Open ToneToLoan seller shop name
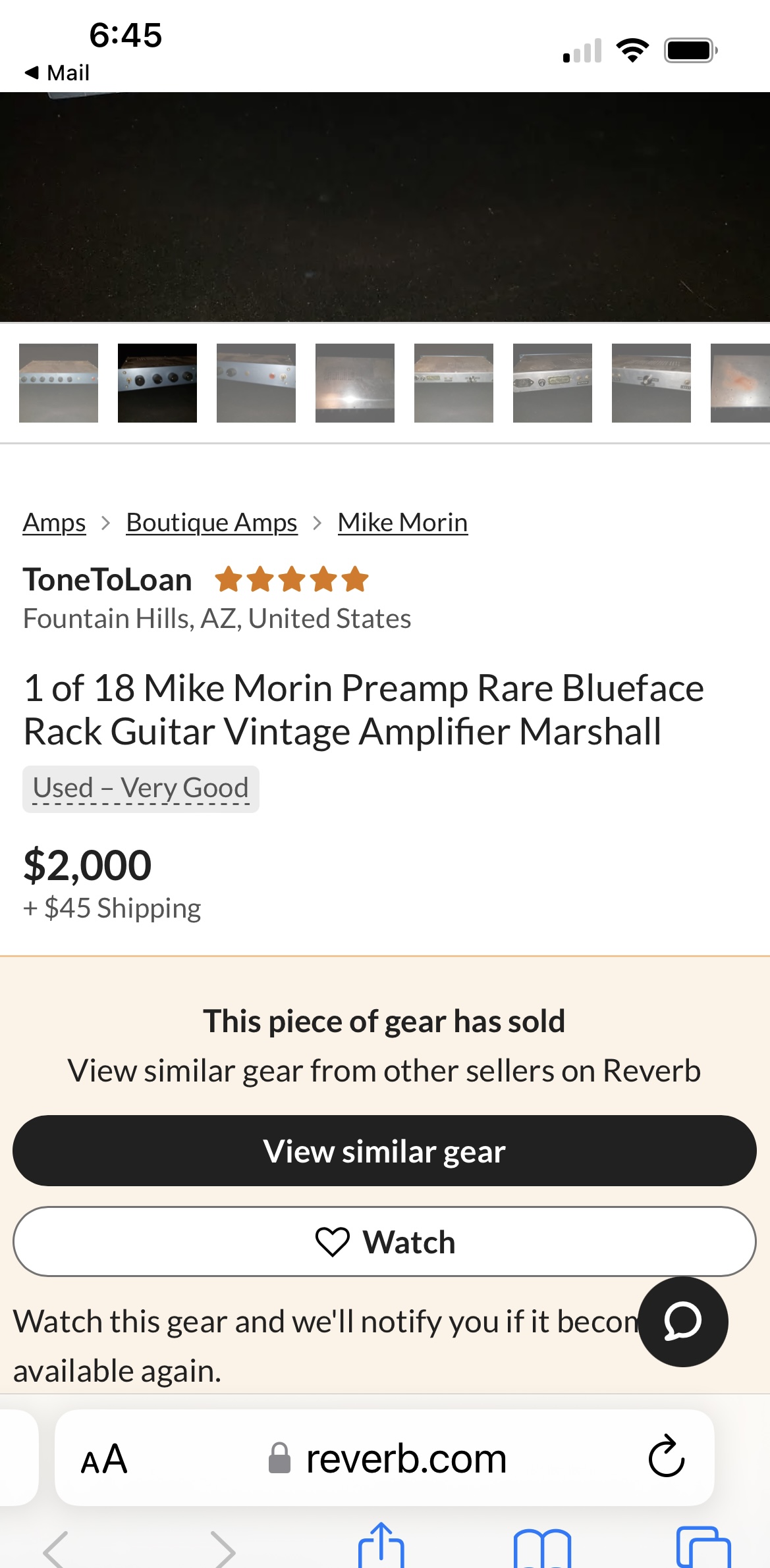This screenshot has width=770, height=1568. pyautogui.click(x=107, y=580)
